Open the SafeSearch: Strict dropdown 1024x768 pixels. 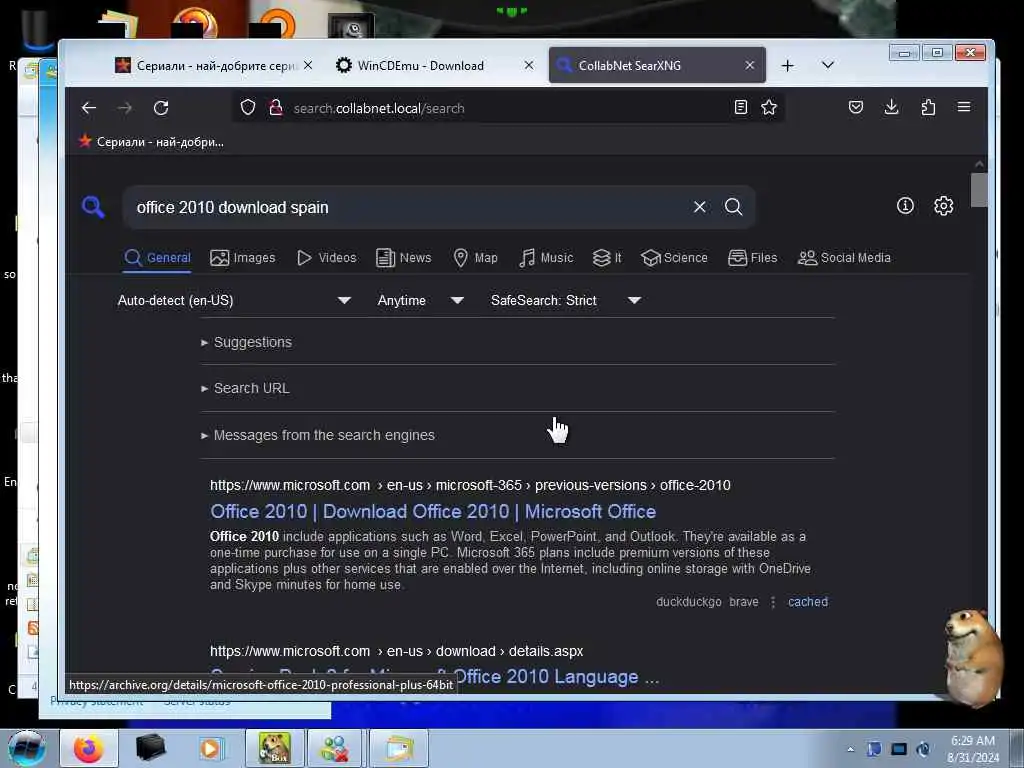tap(566, 300)
